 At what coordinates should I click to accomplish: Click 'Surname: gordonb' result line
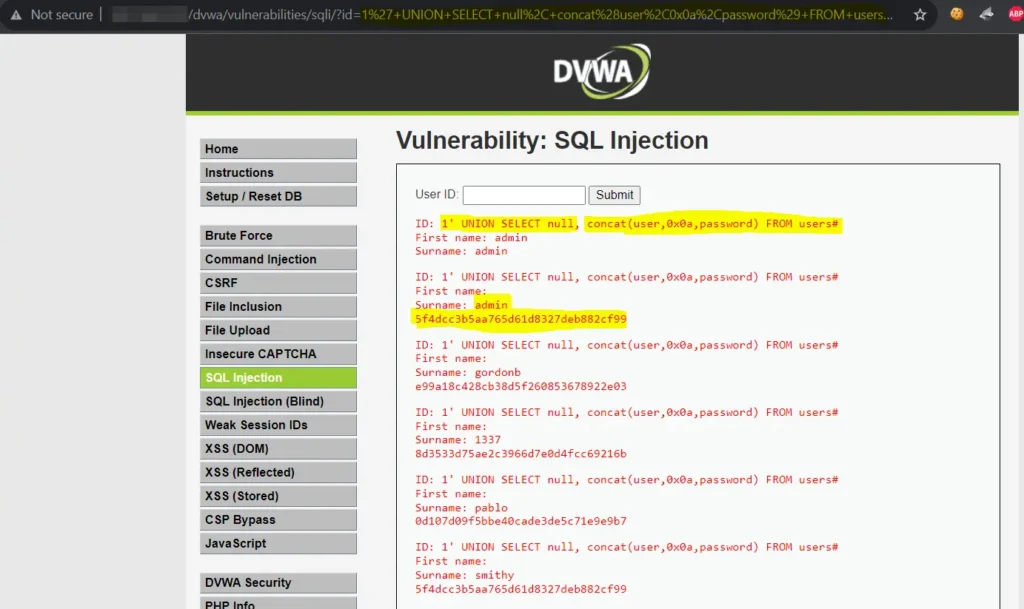(468, 373)
